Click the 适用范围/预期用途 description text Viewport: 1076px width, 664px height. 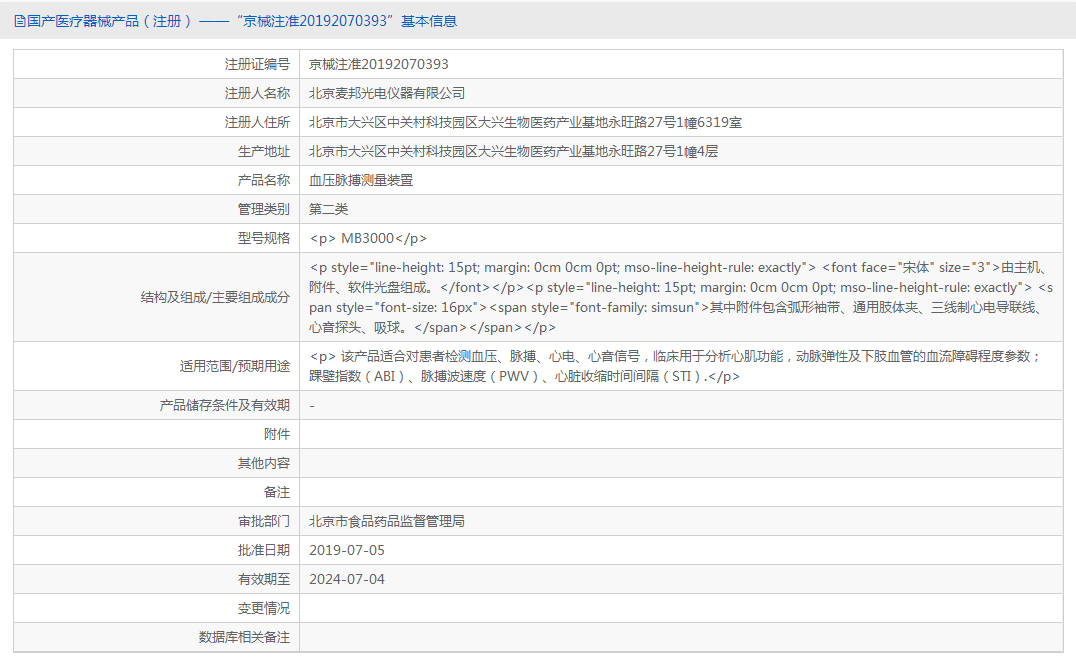[x=676, y=366]
